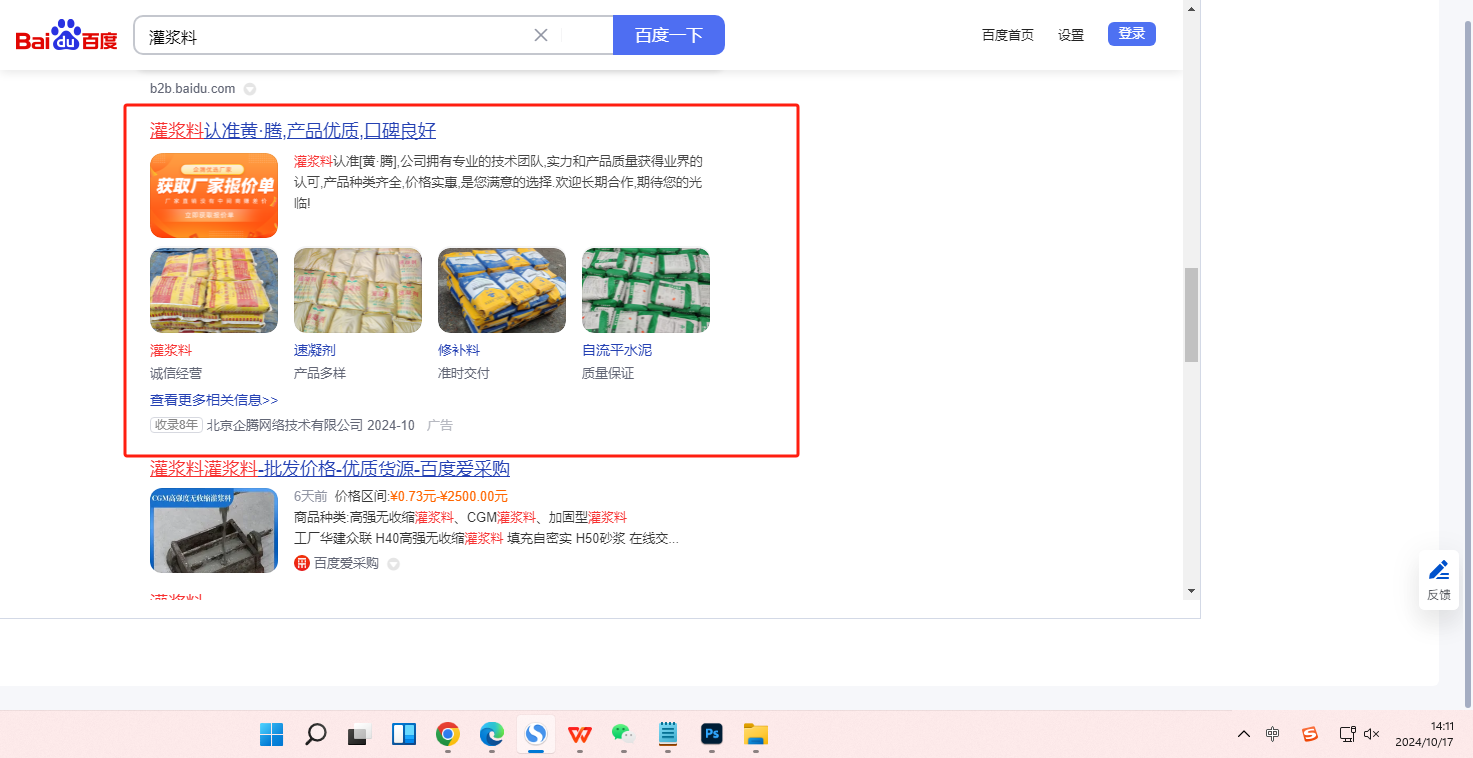Click the 产品多样 caption
The image size is (1473, 758).
[x=320, y=374]
